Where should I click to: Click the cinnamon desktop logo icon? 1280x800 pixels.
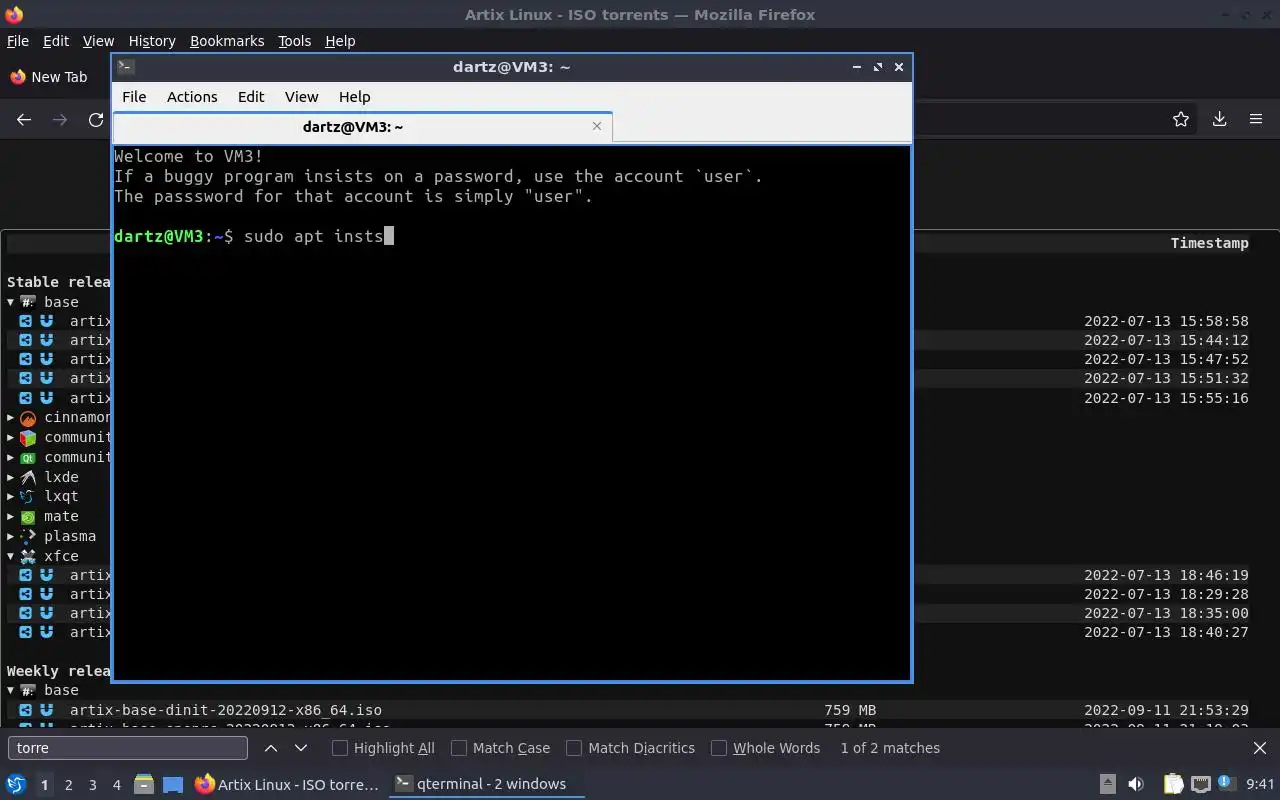click(x=28, y=418)
